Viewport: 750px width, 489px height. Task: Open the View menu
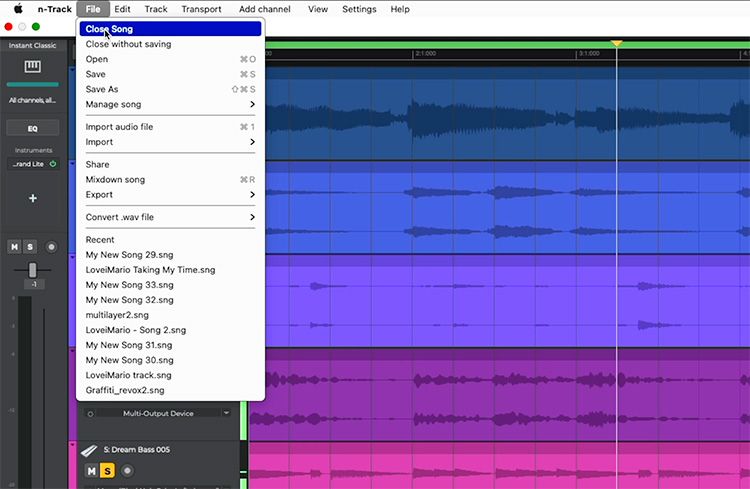(318, 9)
